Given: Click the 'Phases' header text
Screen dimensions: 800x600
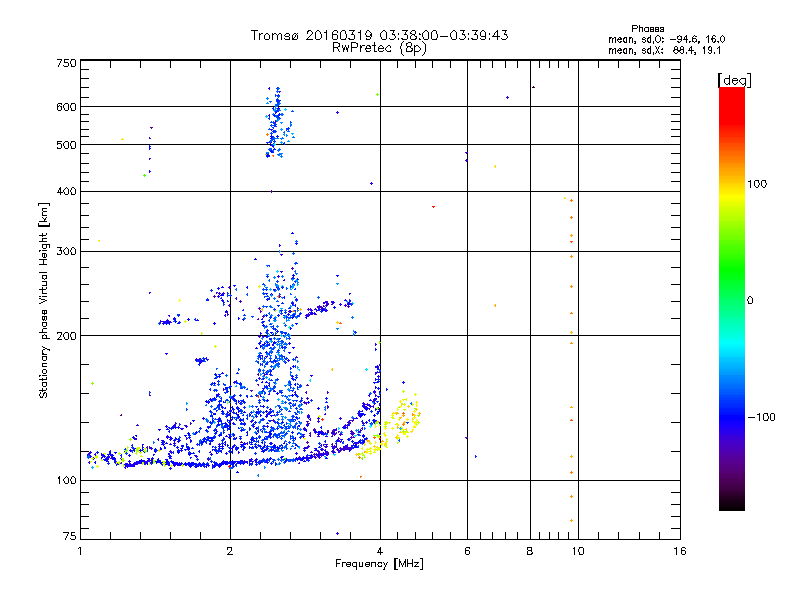Looking at the screenshot, I should click(x=647, y=29).
